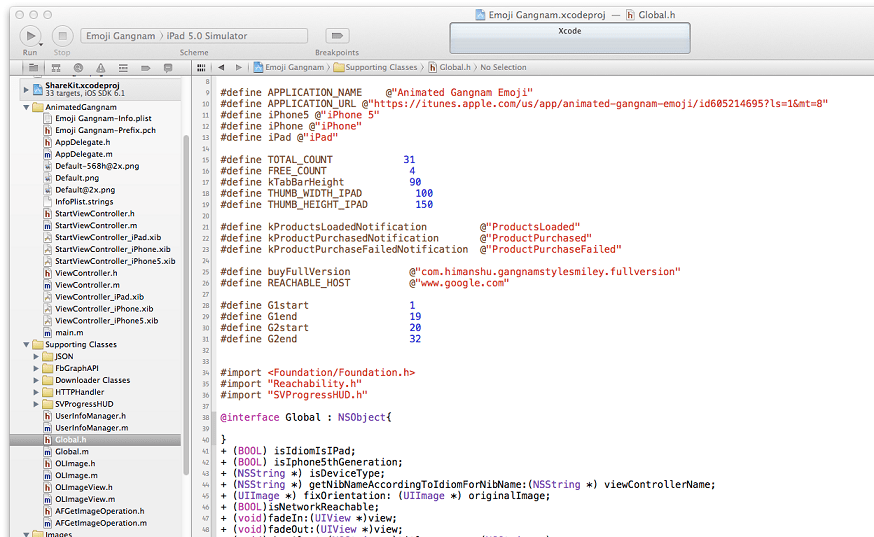Collapse the AnimatedGangnam group
This screenshot has width=874, height=537.
26,107
